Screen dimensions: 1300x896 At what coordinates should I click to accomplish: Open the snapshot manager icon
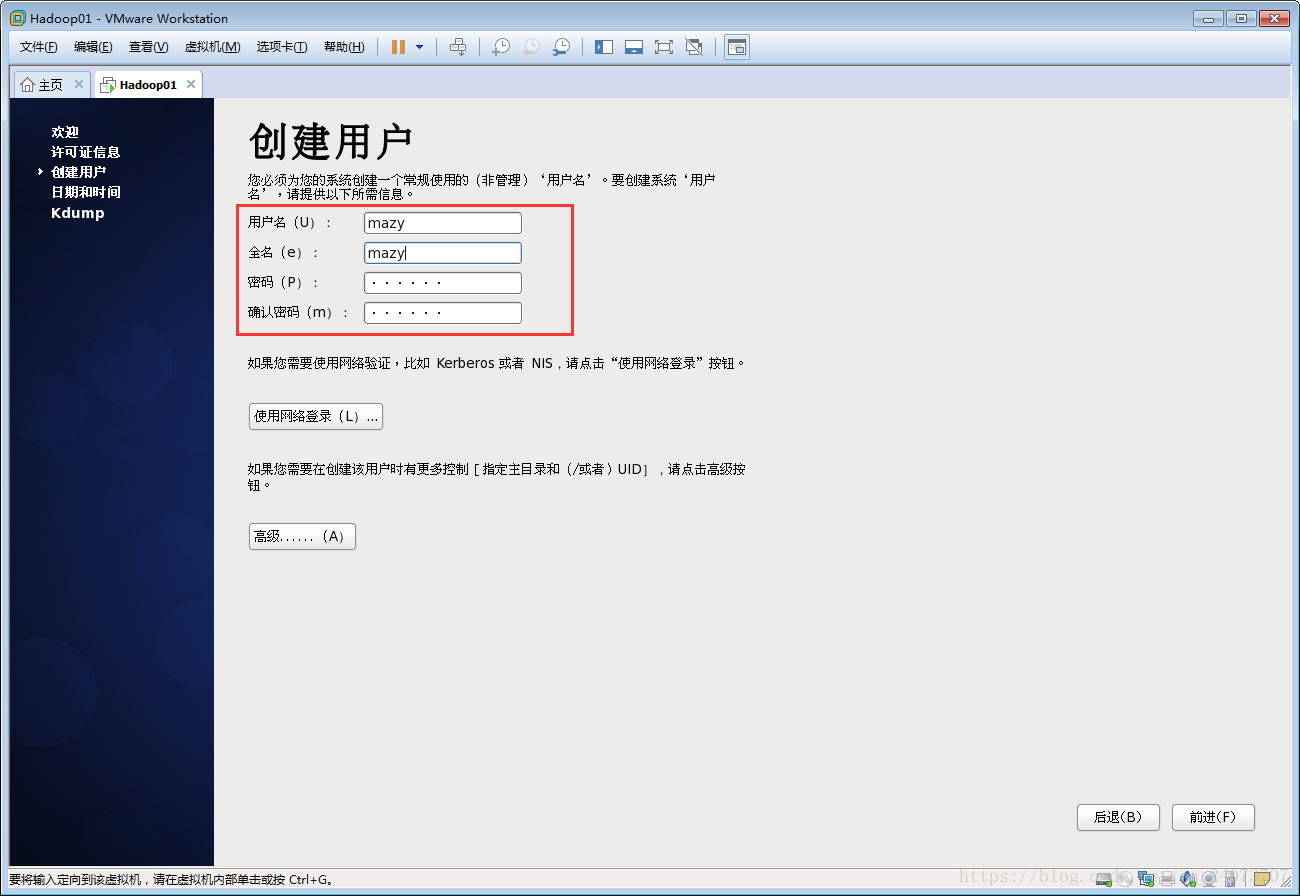click(561, 47)
